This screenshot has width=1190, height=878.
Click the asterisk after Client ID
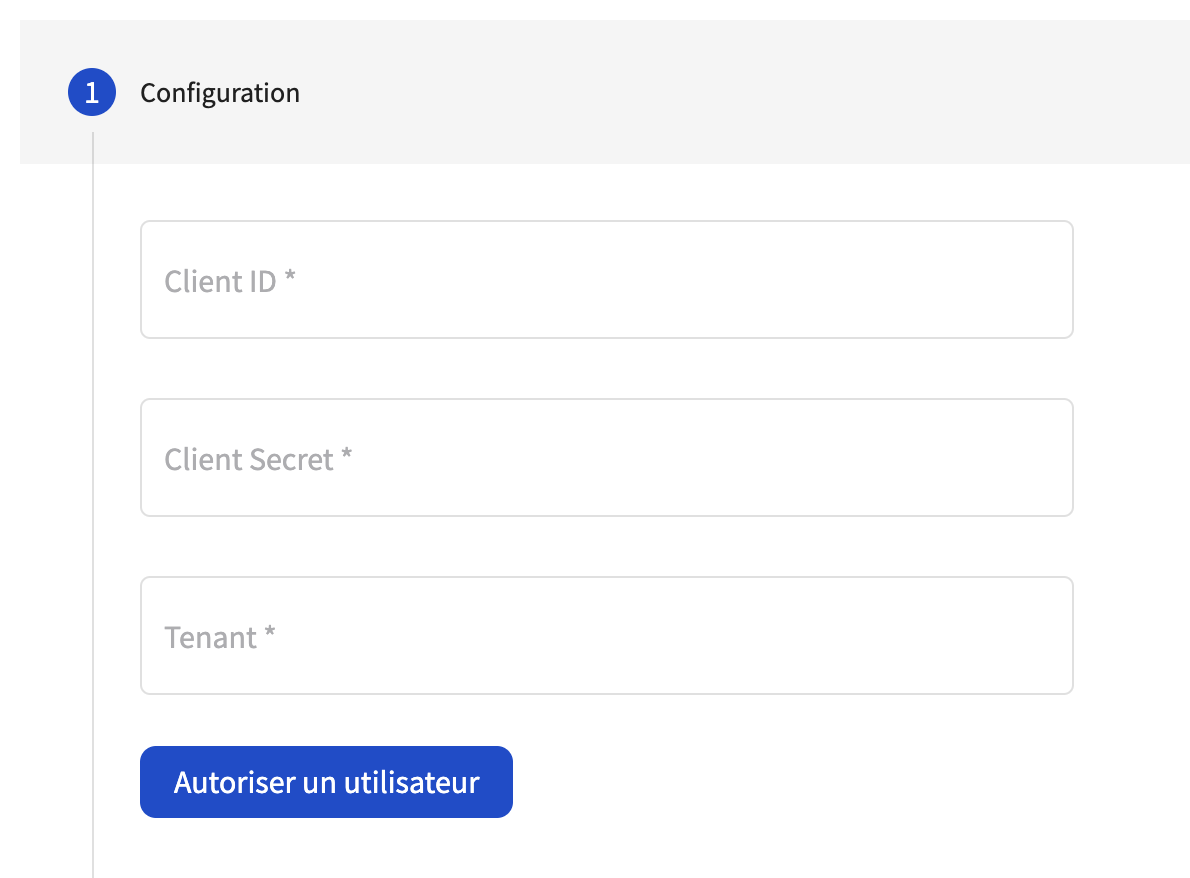(290, 276)
